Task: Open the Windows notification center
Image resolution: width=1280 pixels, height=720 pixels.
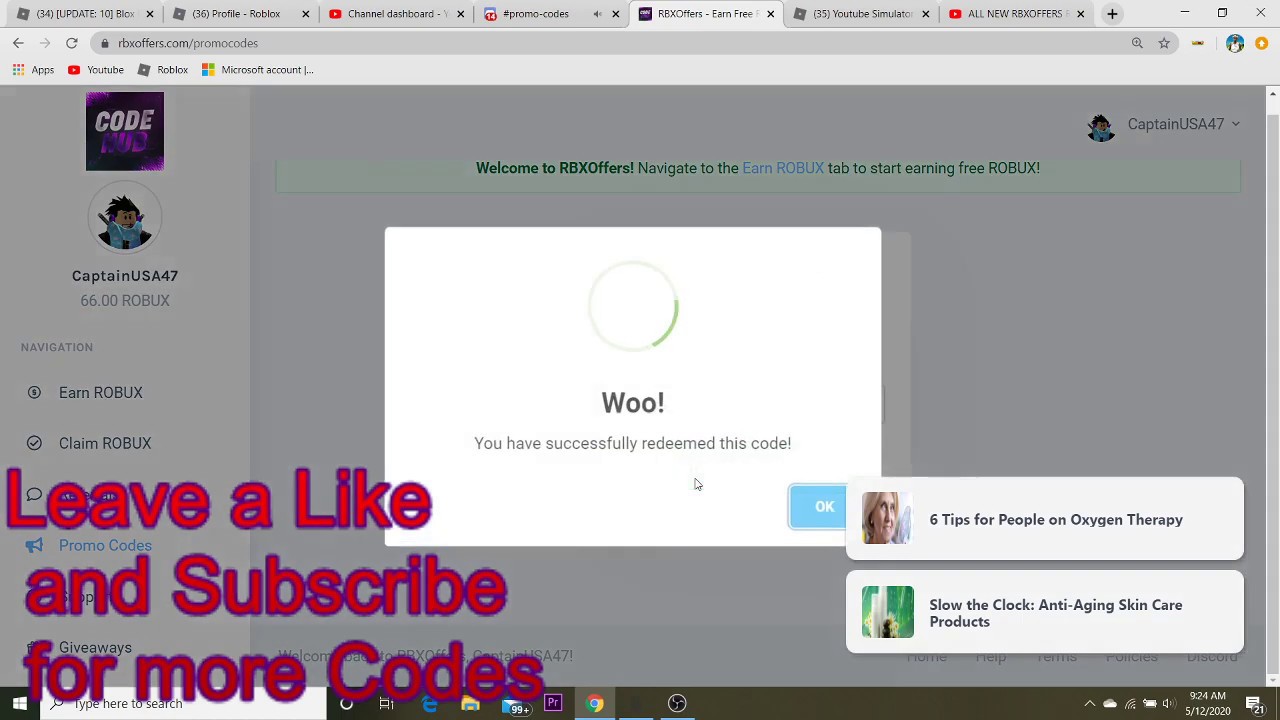Action: click(x=1254, y=703)
